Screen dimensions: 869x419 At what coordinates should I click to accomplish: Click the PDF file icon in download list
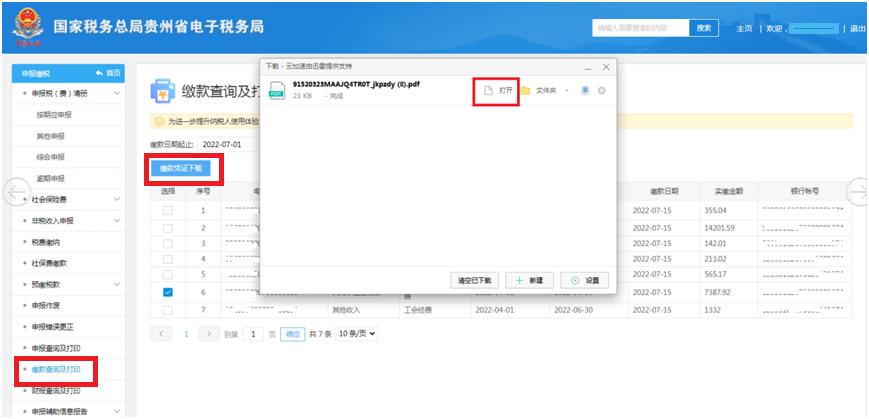(x=276, y=90)
